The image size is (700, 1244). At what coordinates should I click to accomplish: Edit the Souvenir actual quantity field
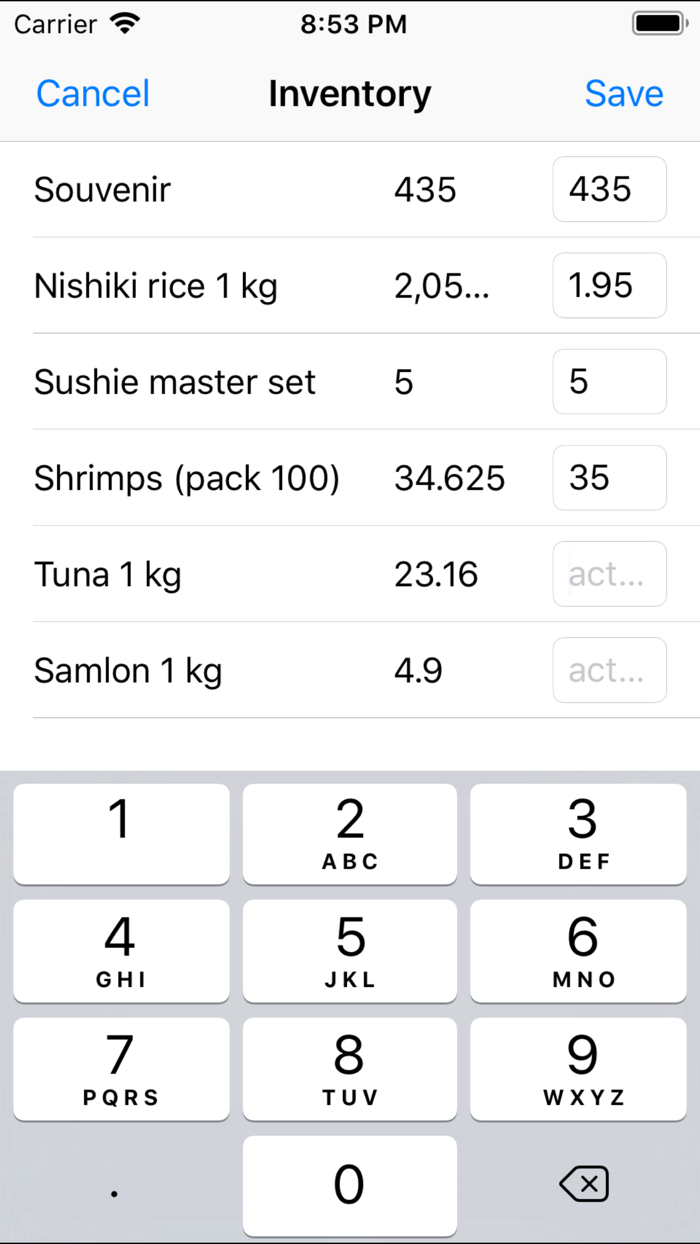pos(609,189)
